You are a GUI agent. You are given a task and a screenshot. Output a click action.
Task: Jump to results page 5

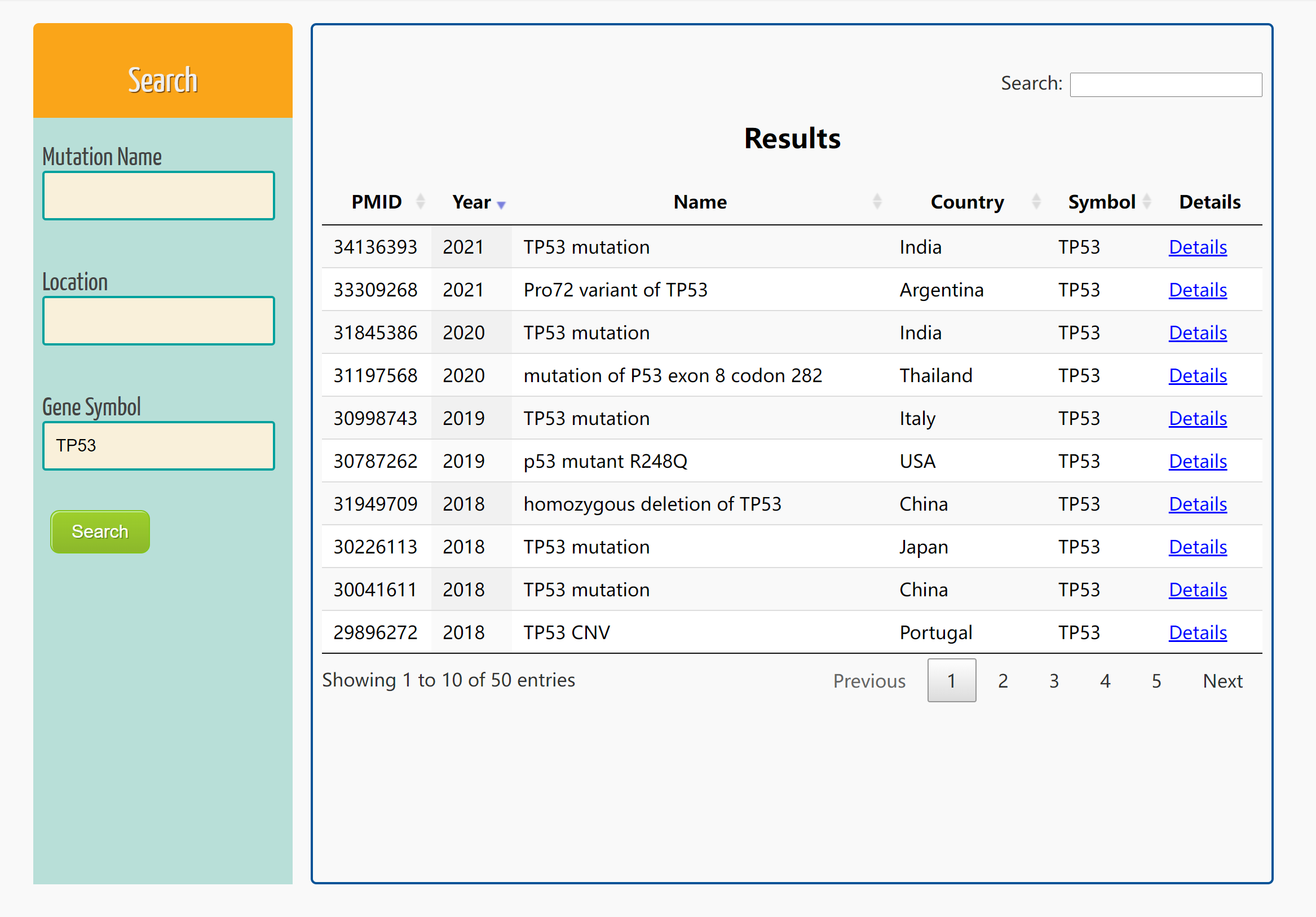coord(1156,680)
